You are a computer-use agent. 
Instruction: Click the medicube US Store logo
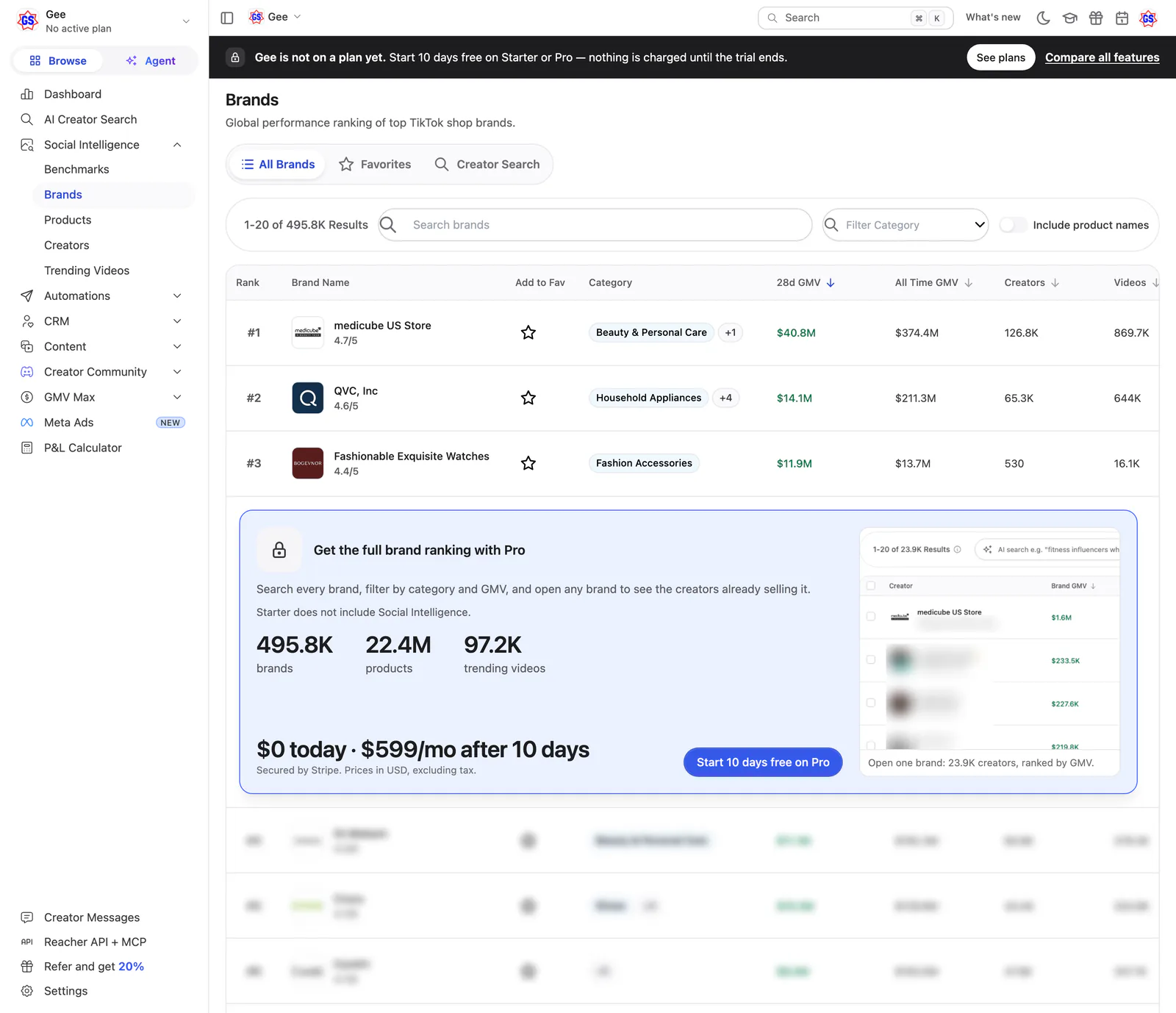click(x=307, y=332)
